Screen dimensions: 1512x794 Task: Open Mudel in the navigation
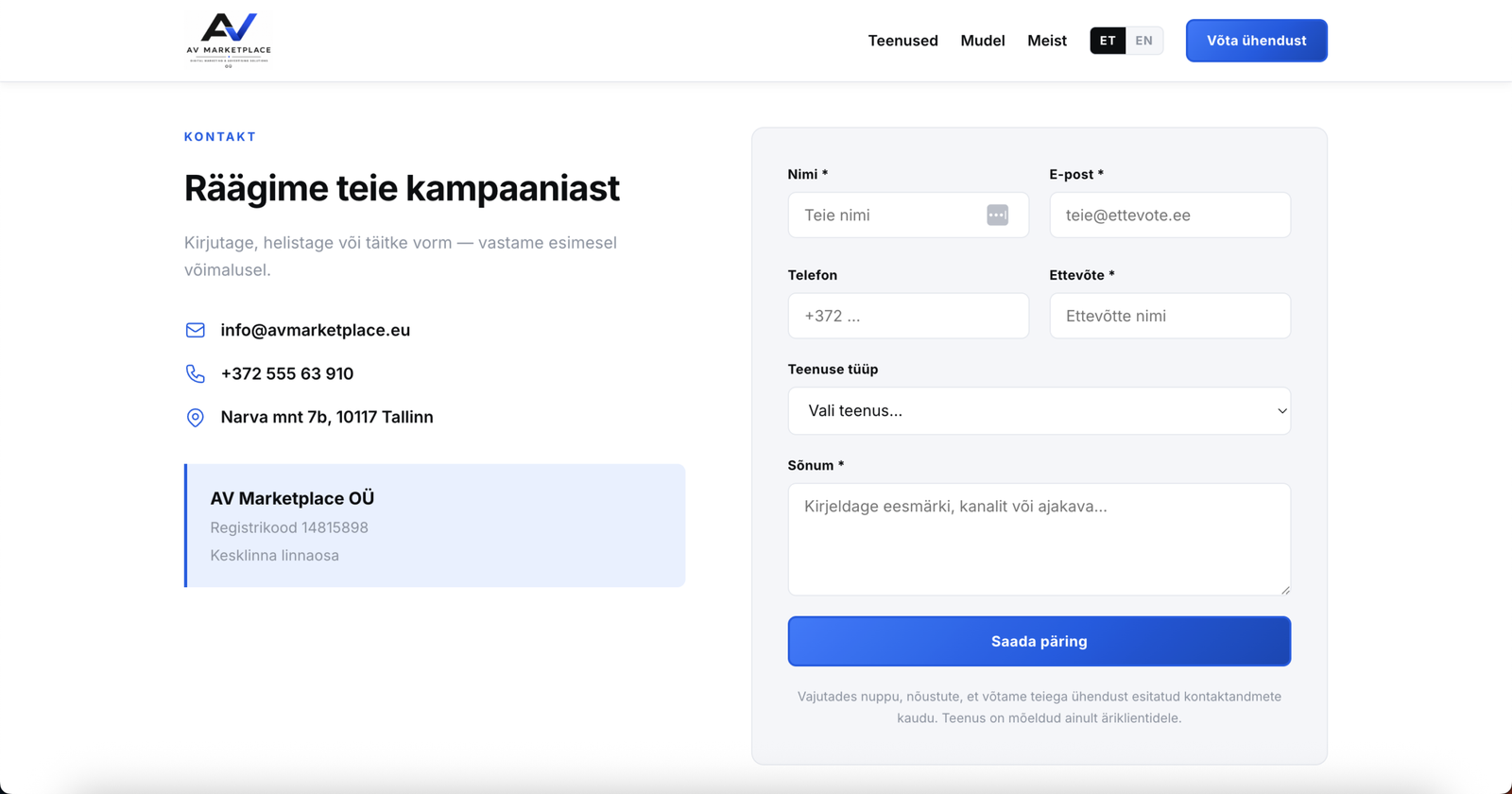(x=983, y=41)
